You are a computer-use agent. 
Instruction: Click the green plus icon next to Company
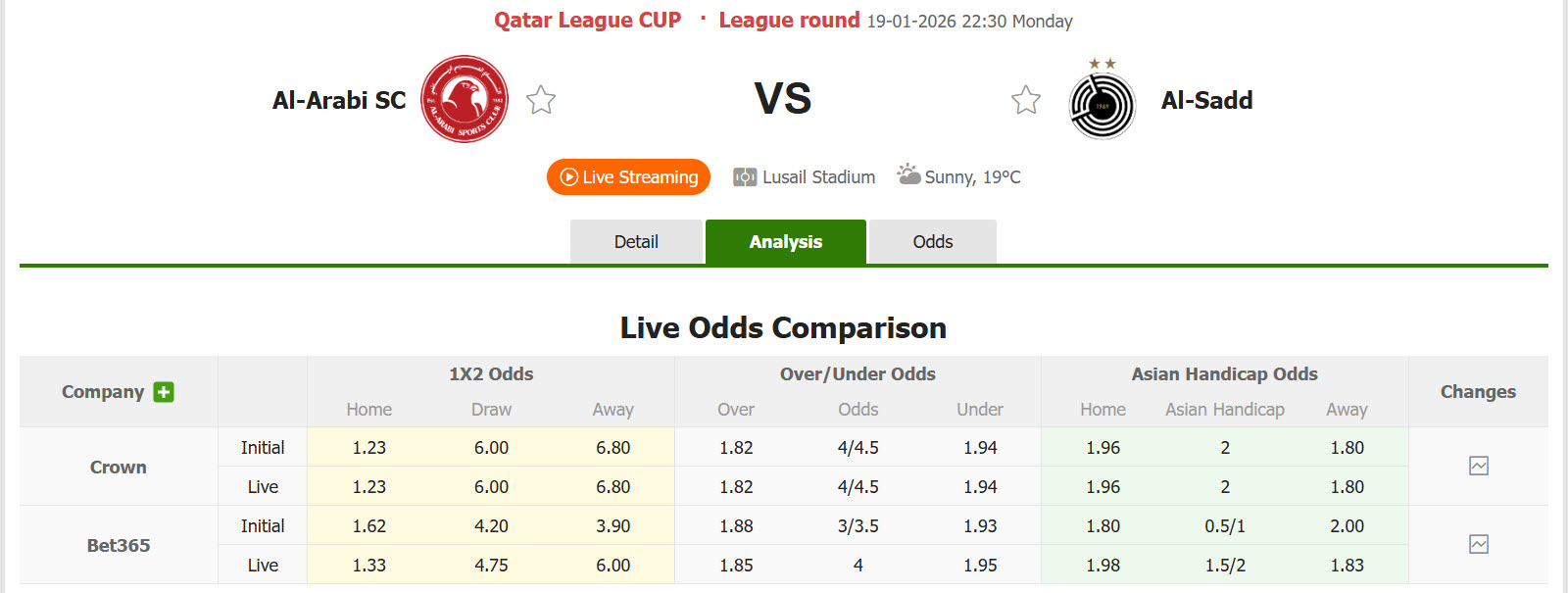(164, 391)
